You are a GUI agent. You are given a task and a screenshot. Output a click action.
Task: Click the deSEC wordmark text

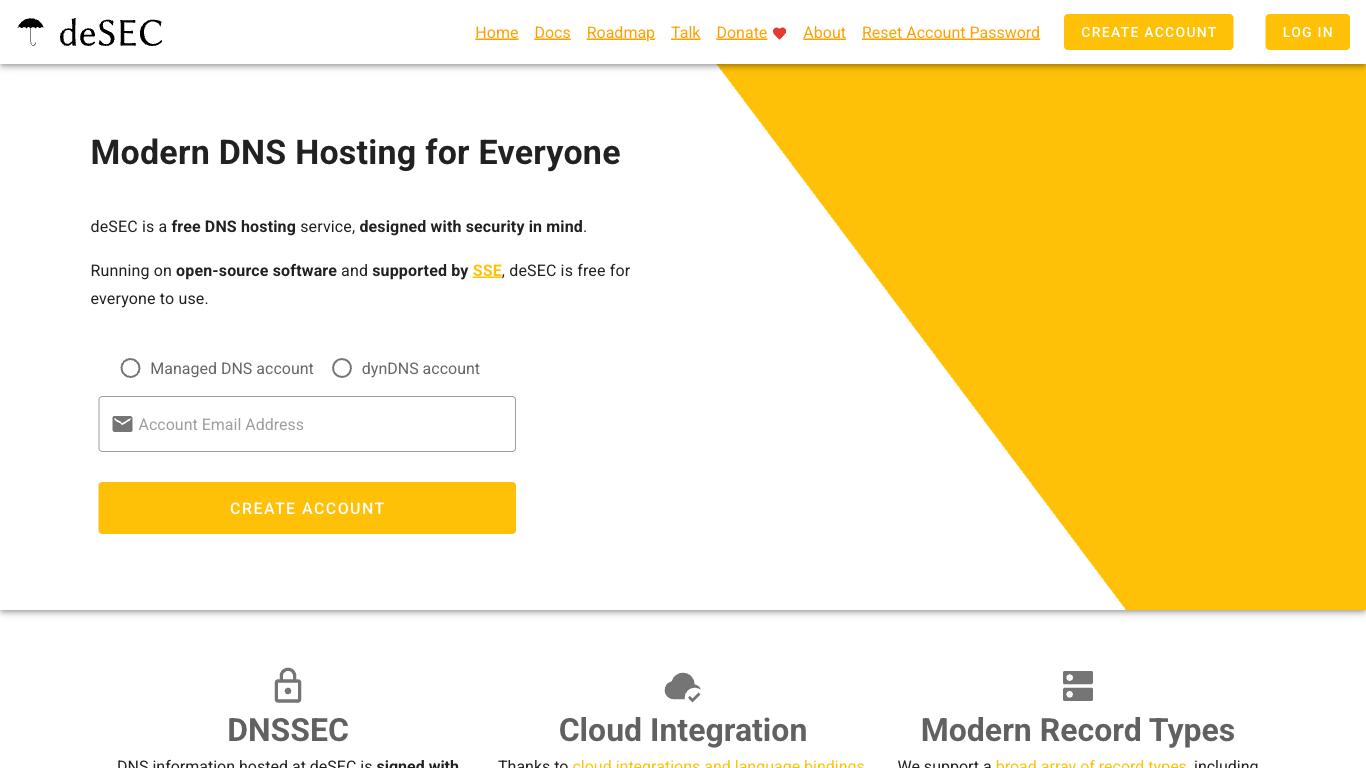tap(111, 33)
